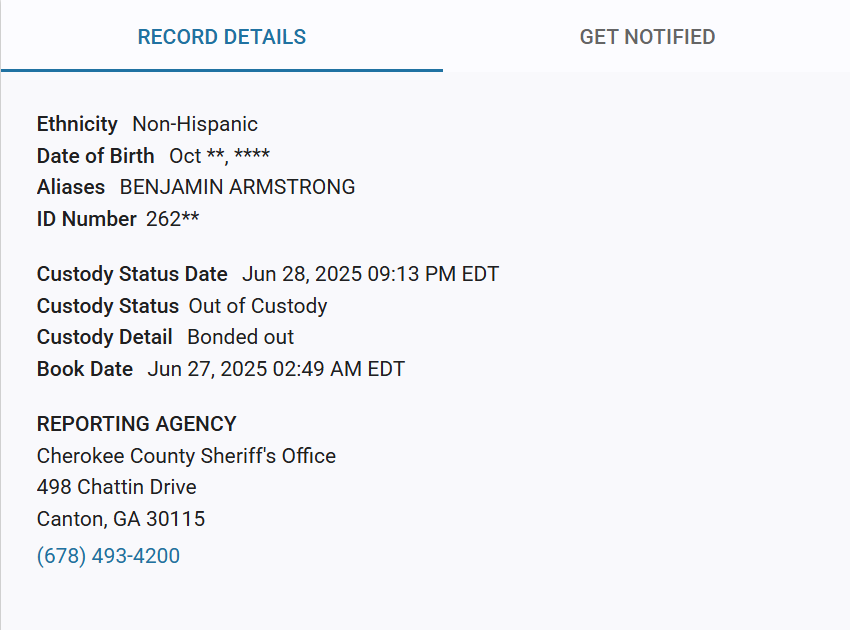The width and height of the screenshot is (850, 630).
Task: Click the Non-Hispanic ethnicity value
Action: click(195, 124)
